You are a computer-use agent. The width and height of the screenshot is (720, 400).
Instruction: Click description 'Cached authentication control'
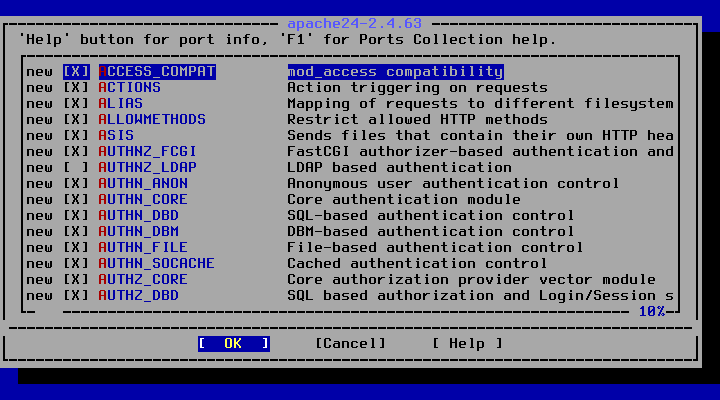(418, 264)
